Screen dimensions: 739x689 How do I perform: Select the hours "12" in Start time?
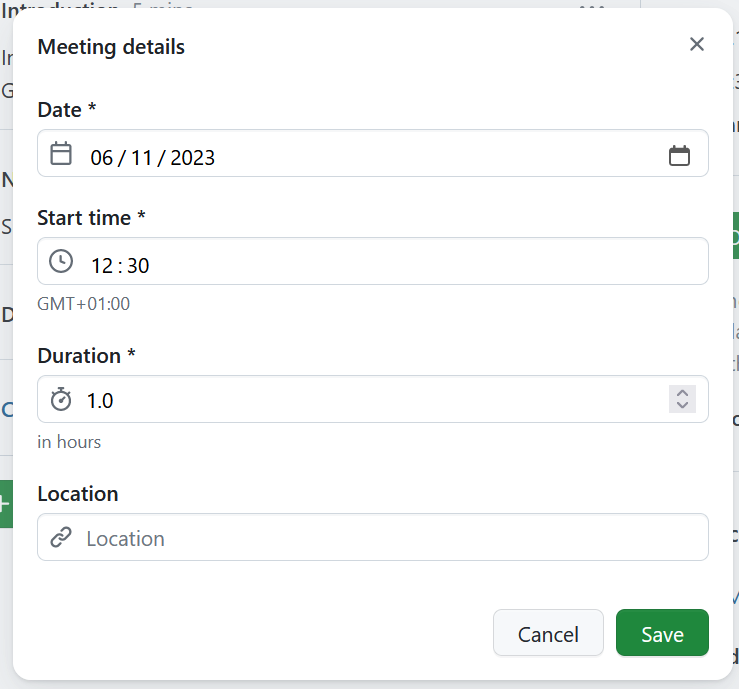(x=102, y=265)
